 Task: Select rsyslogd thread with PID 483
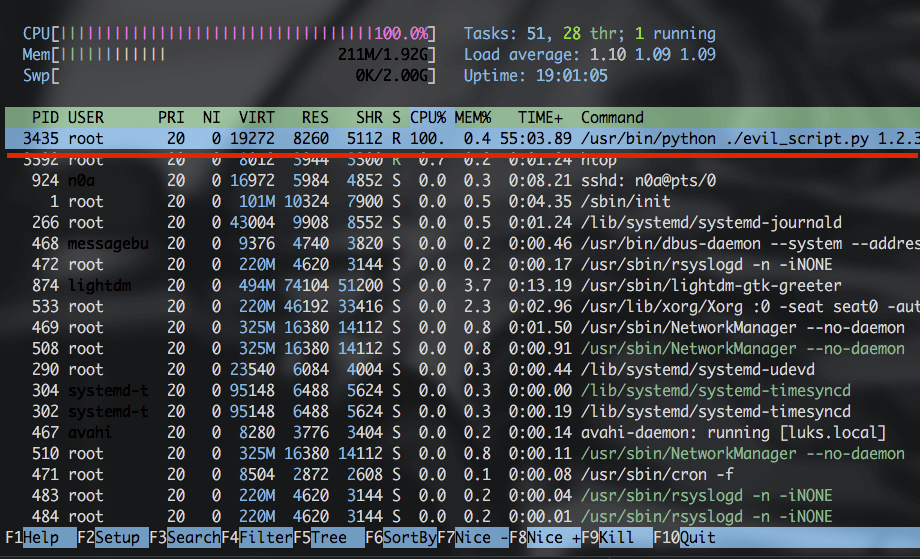(x=462, y=496)
